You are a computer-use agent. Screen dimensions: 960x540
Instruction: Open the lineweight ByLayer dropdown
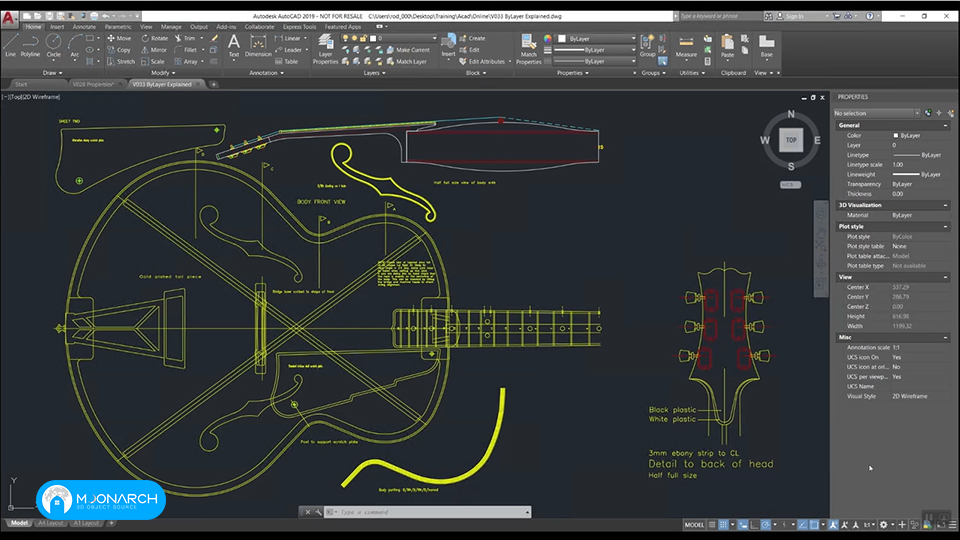[595, 50]
